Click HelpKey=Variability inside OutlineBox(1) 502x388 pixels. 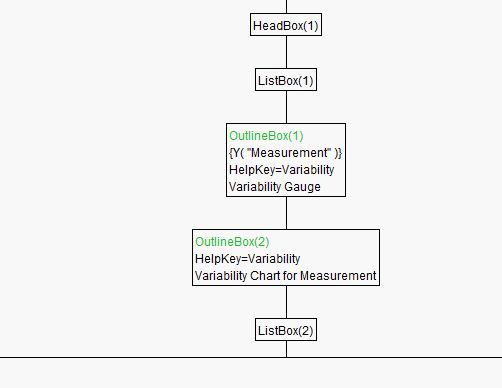click(282, 170)
